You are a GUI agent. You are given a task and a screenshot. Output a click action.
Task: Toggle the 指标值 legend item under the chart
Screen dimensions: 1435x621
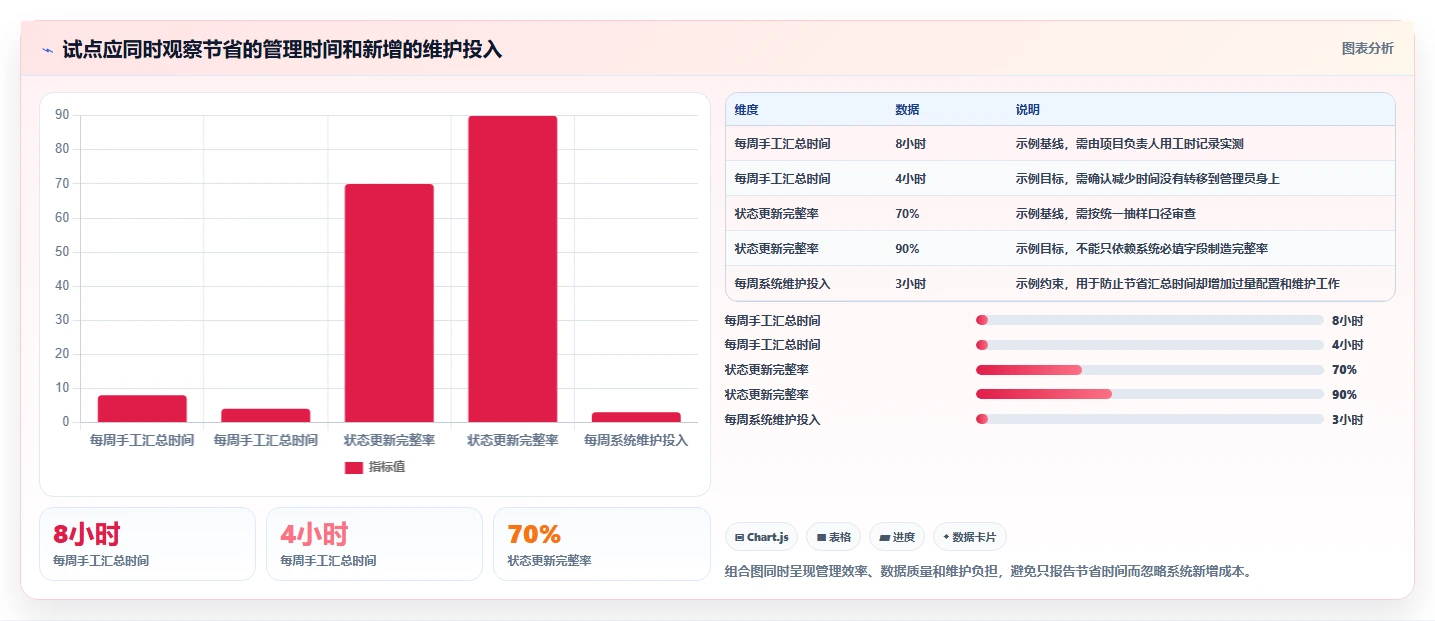click(x=375, y=467)
